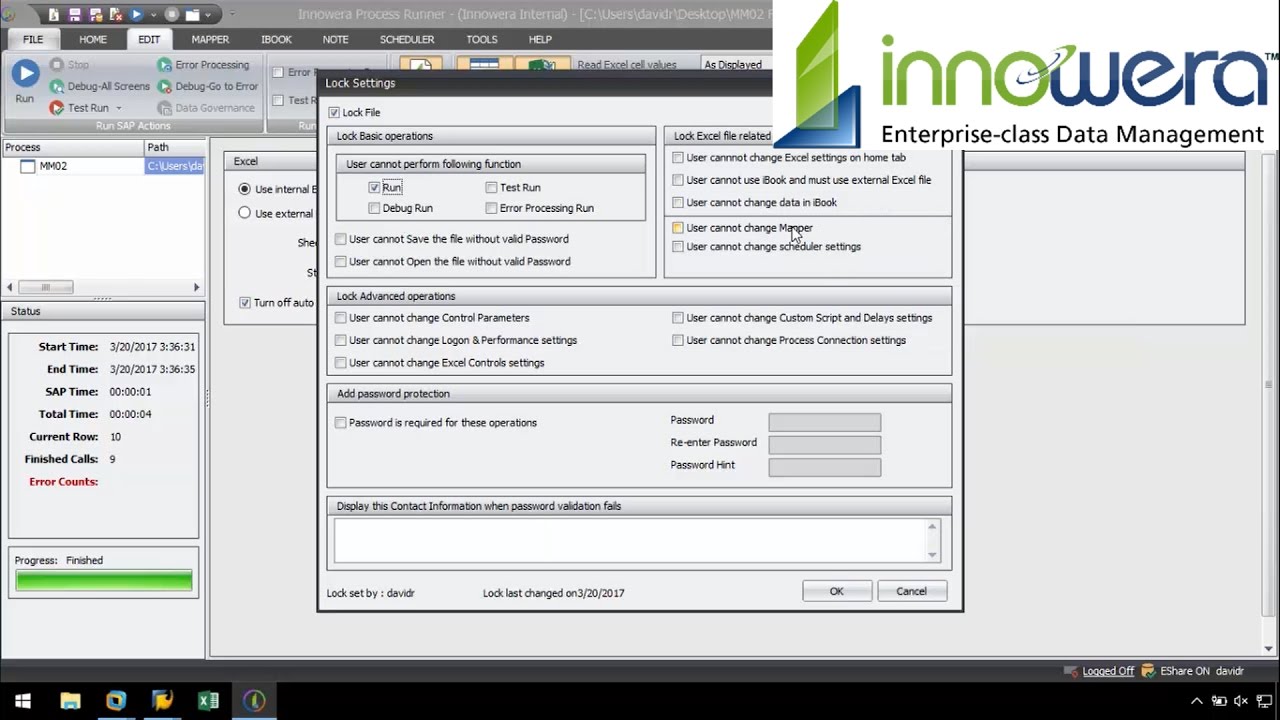The image size is (1280, 720).
Task: Check 'cannot change Logon & Performance settings'
Action: coord(341,340)
